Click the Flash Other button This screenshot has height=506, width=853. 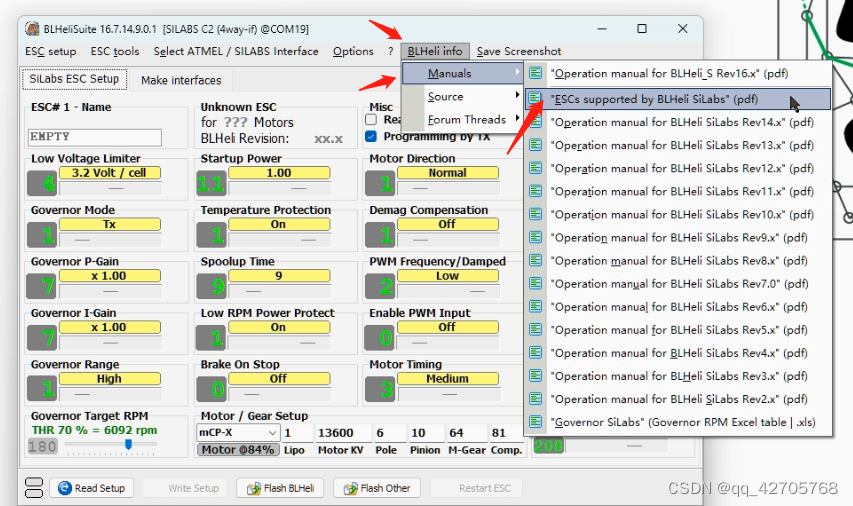[376, 488]
